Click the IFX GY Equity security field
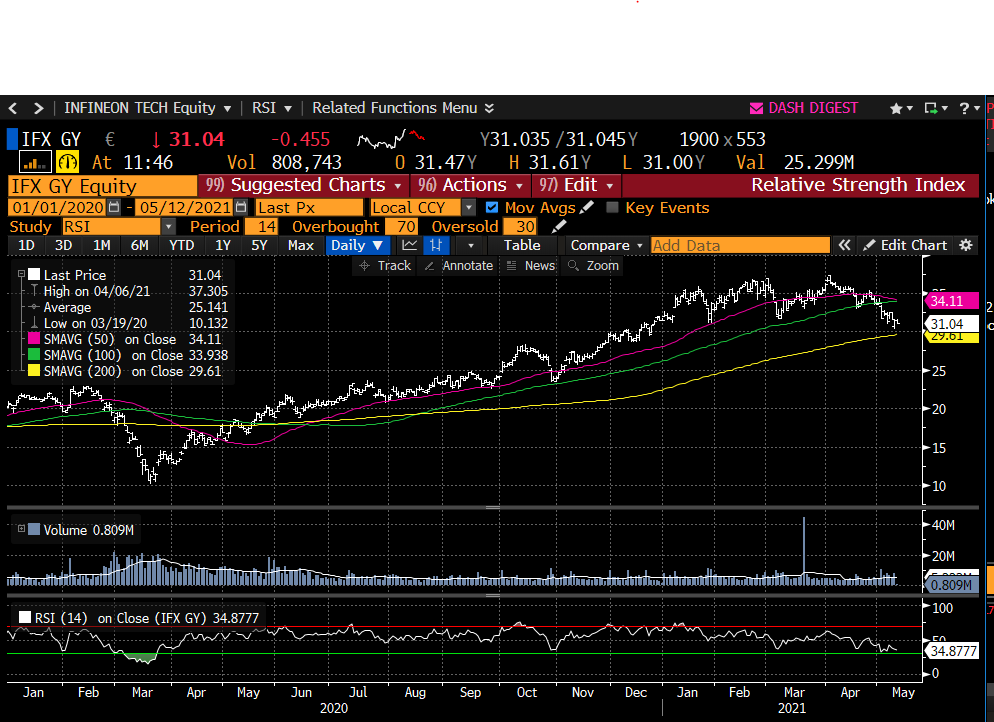 [x=103, y=186]
